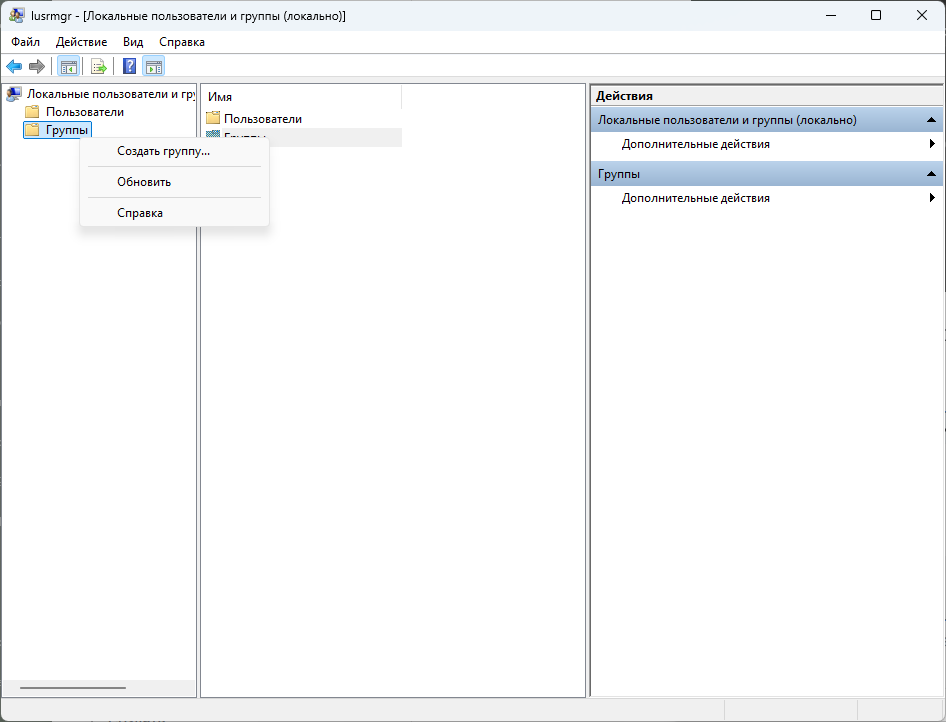Click the forward arrow toolbar icon

(x=37, y=66)
